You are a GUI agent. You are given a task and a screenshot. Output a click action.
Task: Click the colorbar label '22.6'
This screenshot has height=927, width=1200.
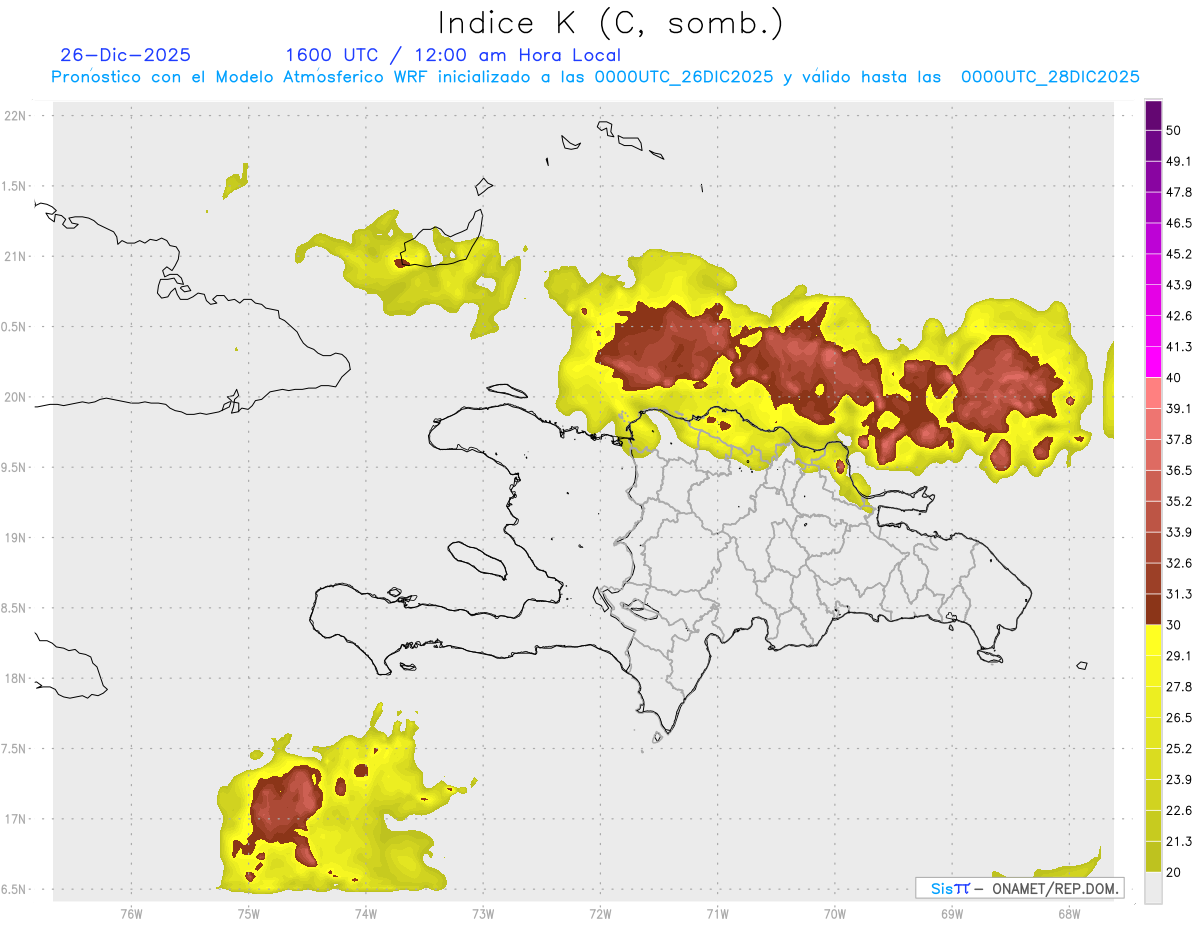coord(1180,810)
